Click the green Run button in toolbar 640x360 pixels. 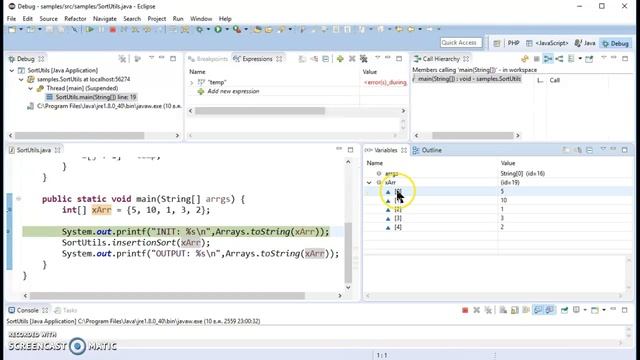pos(218,29)
